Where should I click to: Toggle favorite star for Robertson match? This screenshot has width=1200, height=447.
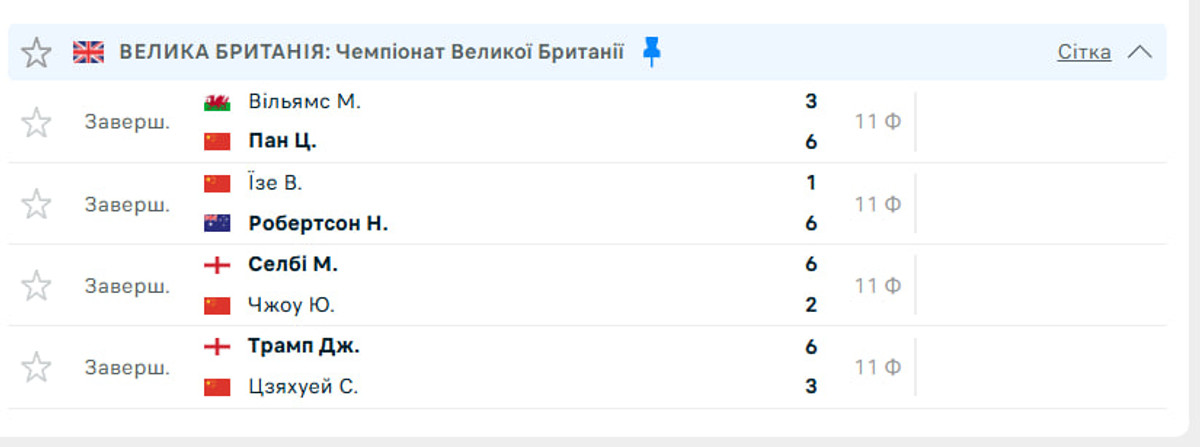pyautogui.click(x=36, y=204)
